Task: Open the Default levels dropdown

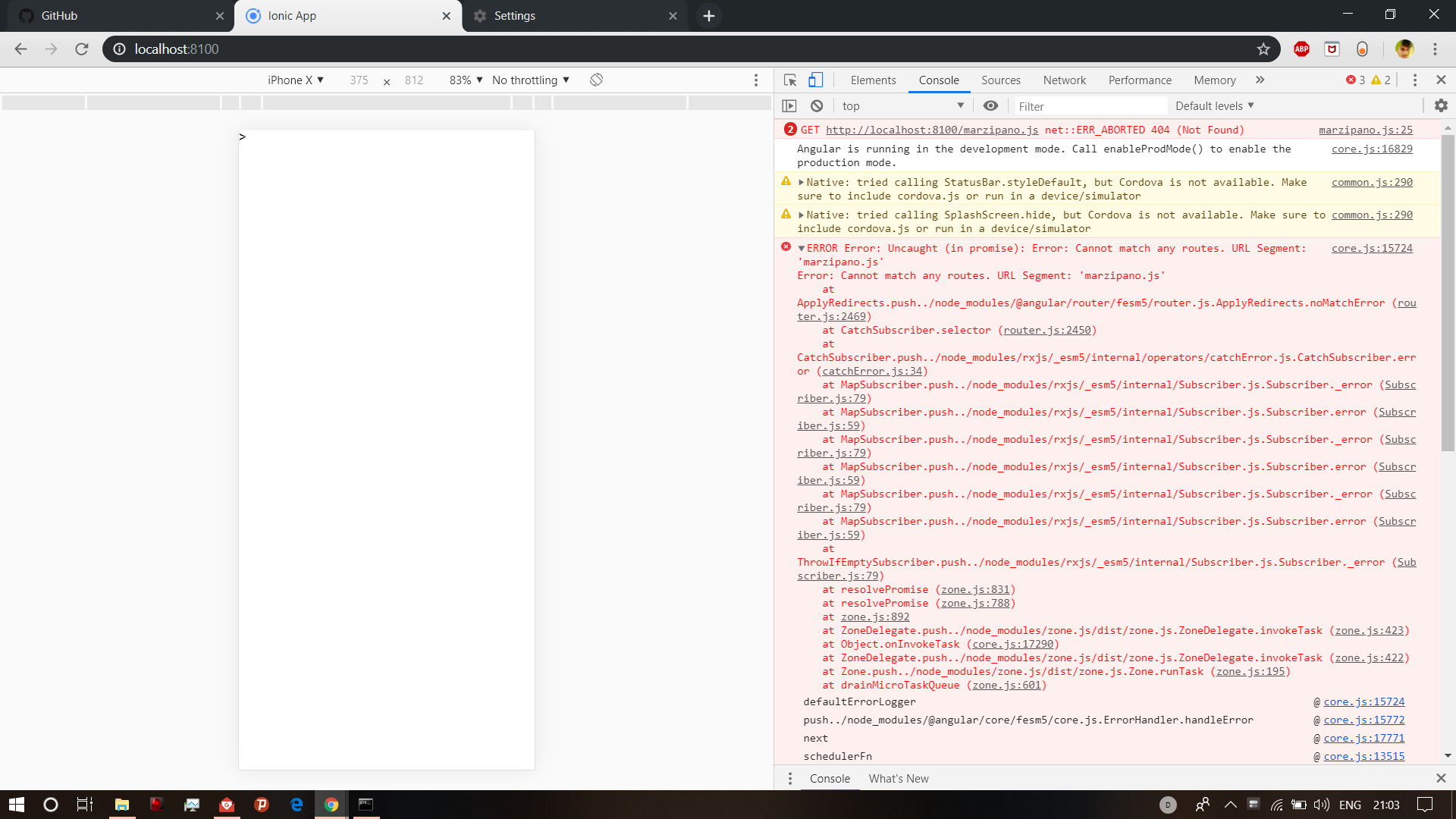Action: click(x=1213, y=105)
